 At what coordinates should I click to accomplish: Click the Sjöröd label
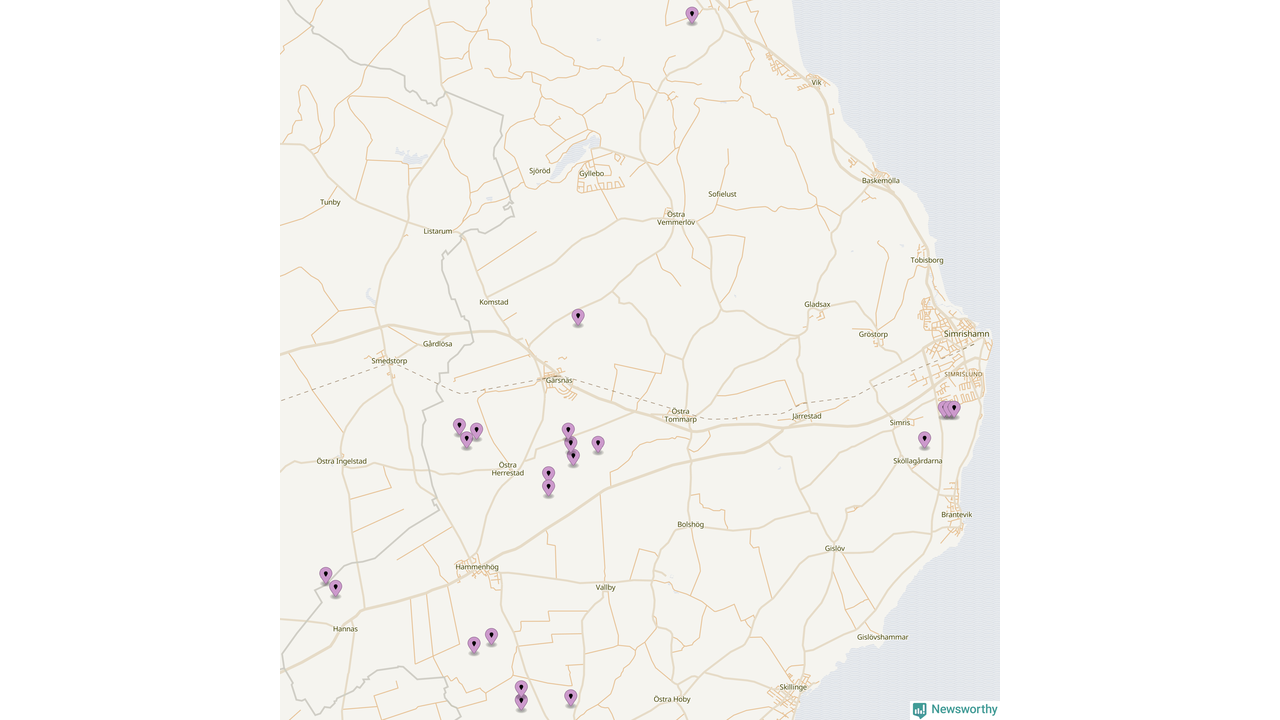pyautogui.click(x=540, y=171)
